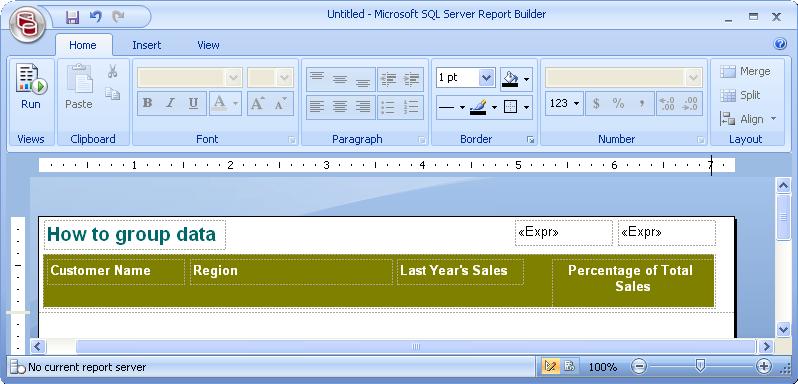The width and height of the screenshot is (798, 384).
Task: Open the Report Builder application button
Action: [x=26, y=23]
